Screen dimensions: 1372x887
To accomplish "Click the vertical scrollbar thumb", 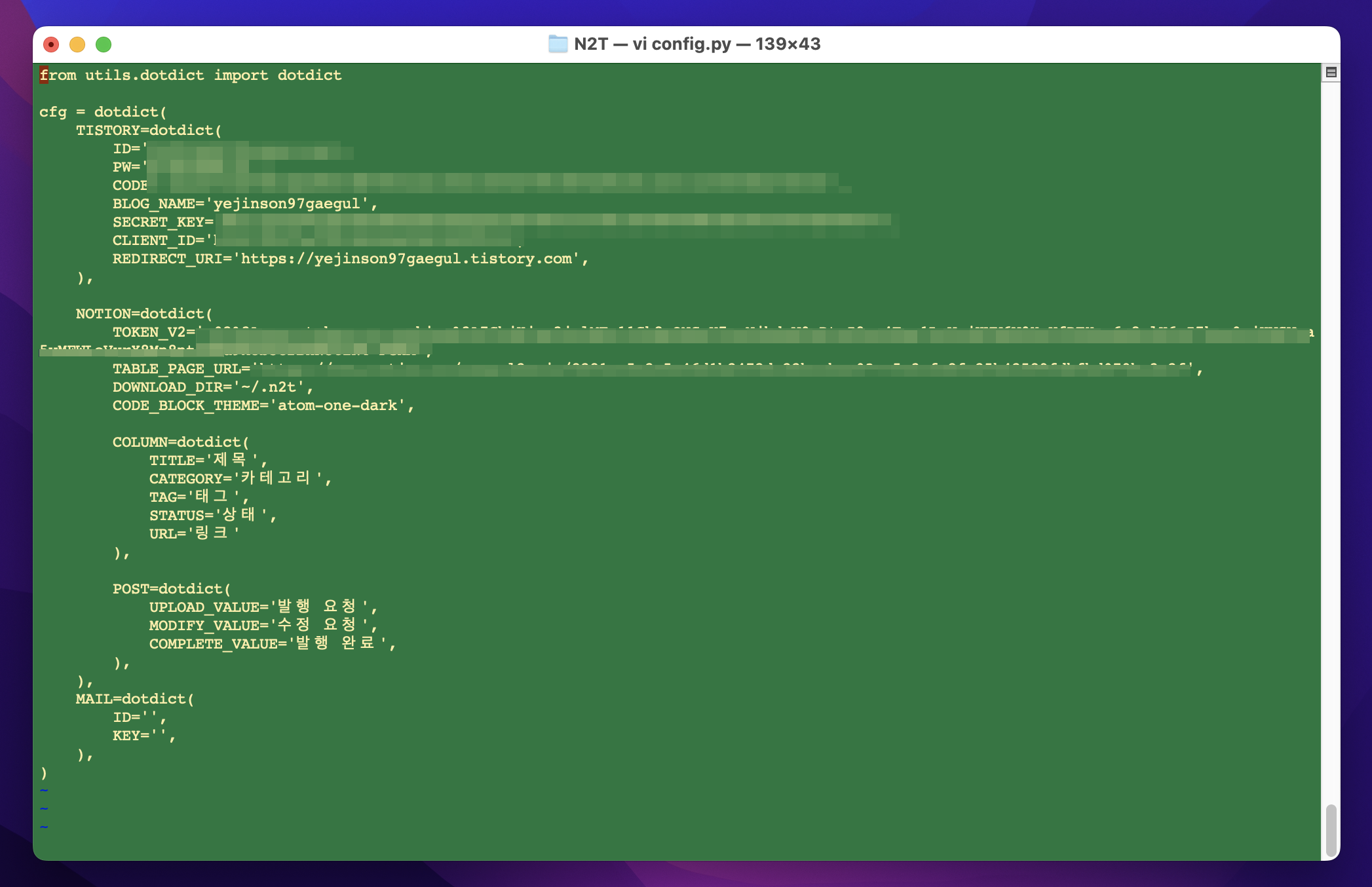I will point(1331,830).
